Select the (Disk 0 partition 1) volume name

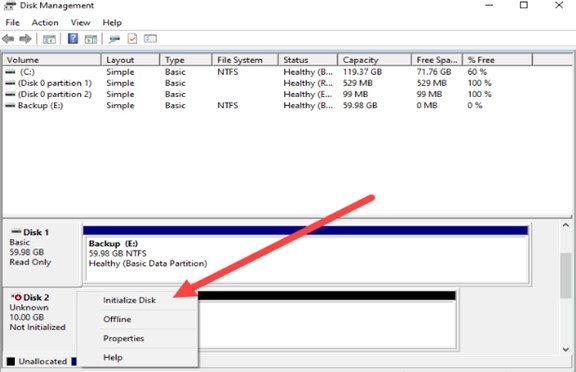pyautogui.click(x=55, y=83)
